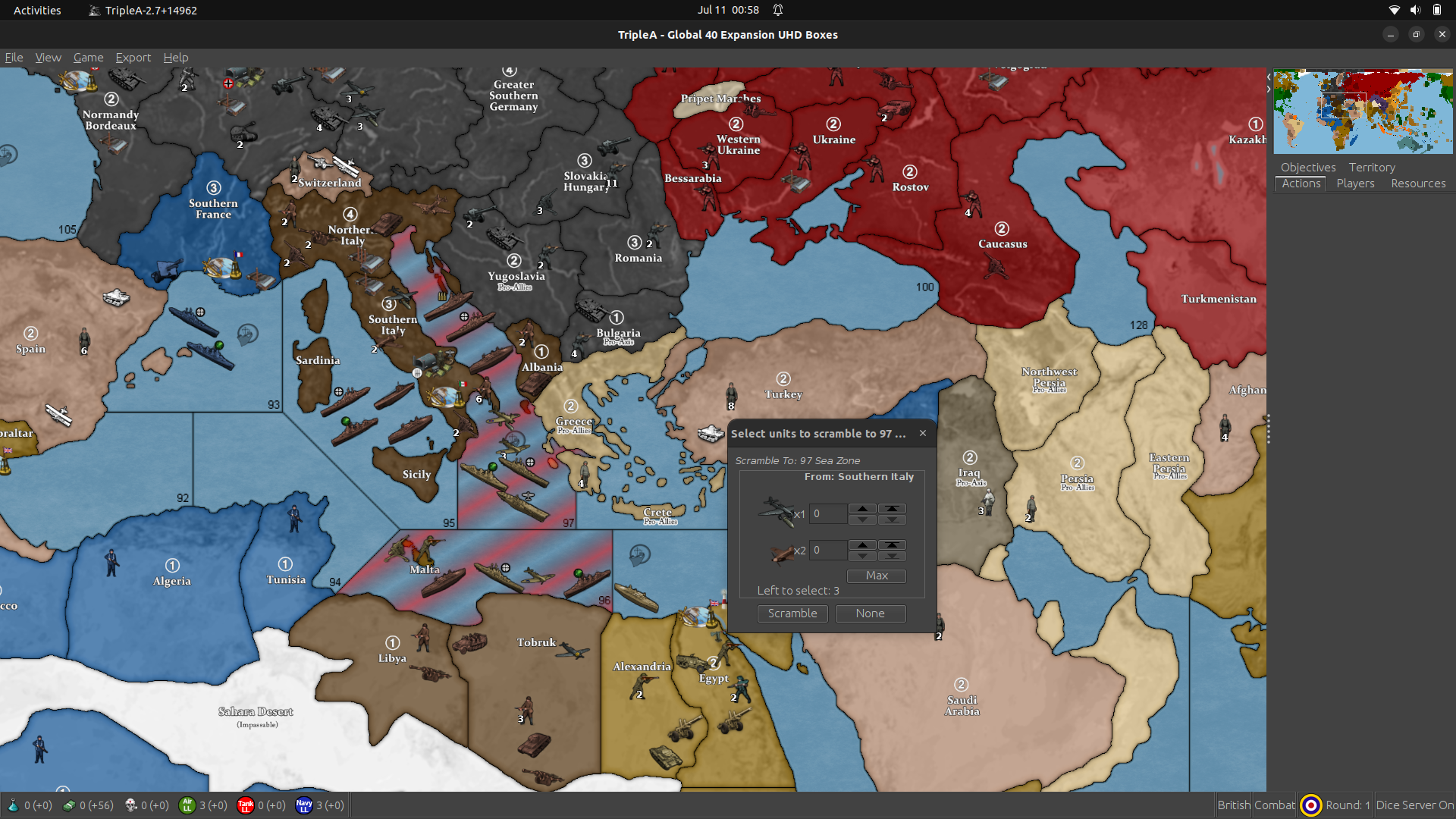Close the scramble units dialog
This screenshot has width=1456, height=819.
pyautogui.click(x=923, y=433)
